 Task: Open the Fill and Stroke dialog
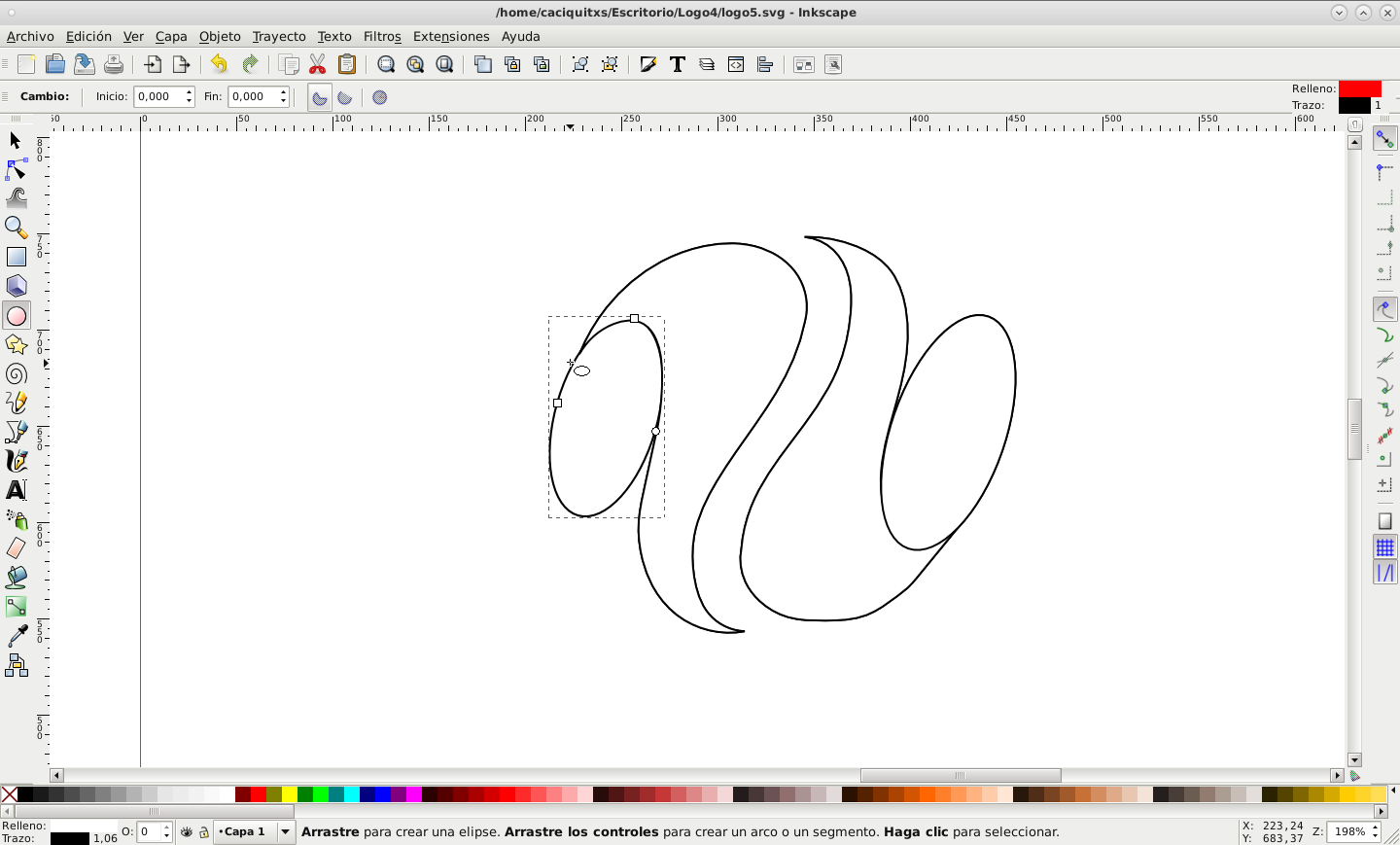[648, 64]
